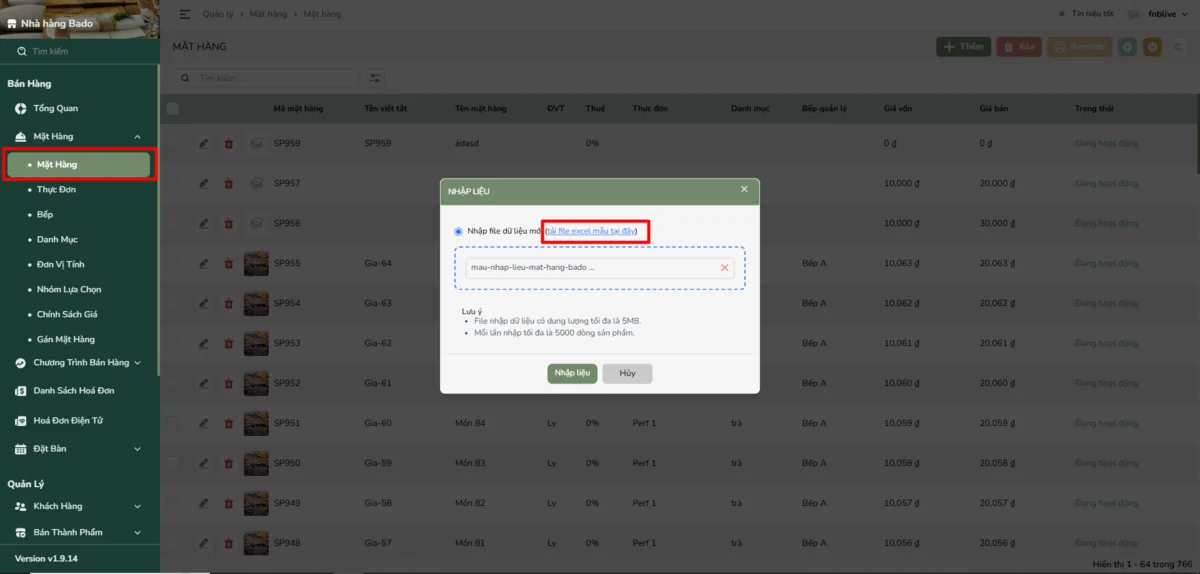
Task: Delete item SP951 using trash icon
Action: 229,424
